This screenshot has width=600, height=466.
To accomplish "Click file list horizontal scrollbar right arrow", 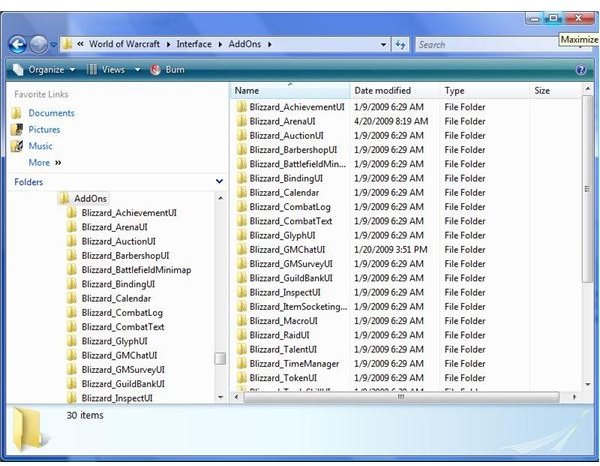I will click(x=574, y=397).
